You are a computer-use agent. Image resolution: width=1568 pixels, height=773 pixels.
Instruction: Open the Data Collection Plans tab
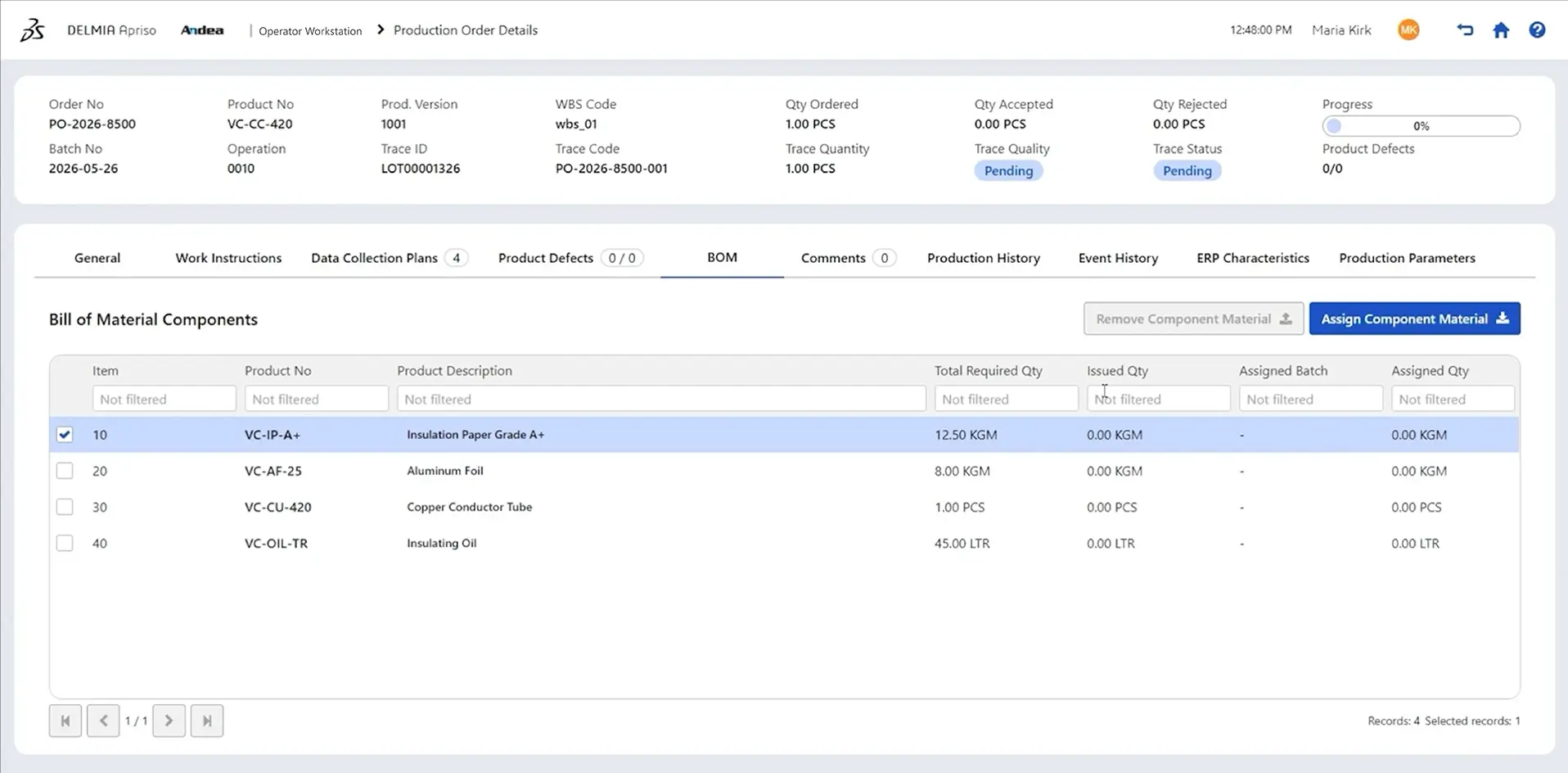[389, 258]
